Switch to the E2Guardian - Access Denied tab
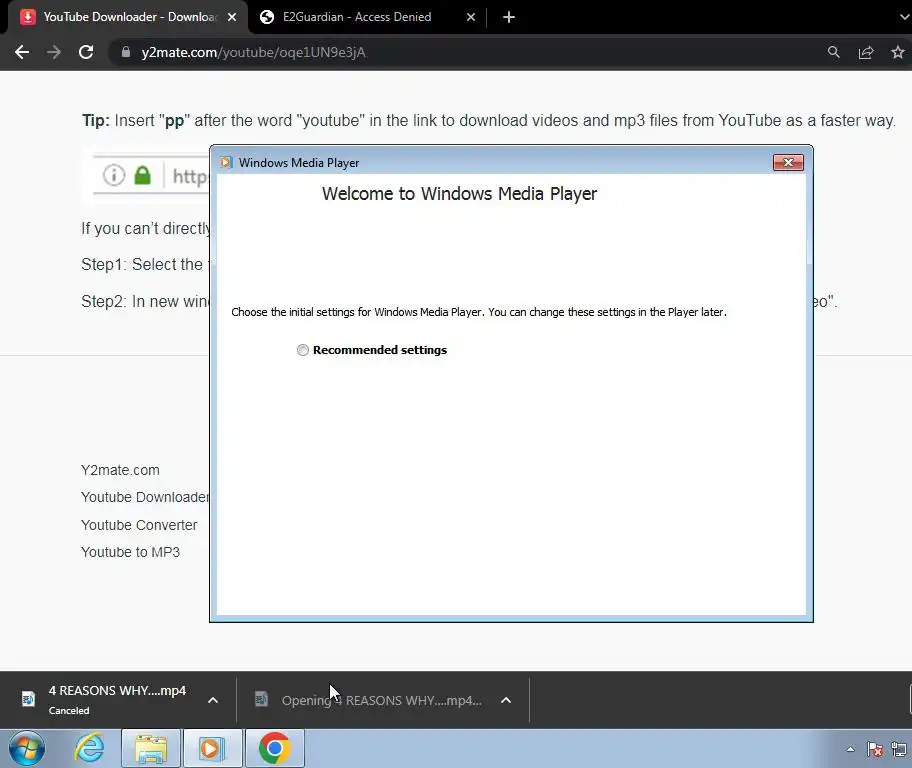The height and width of the screenshot is (768, 912). 357,17
